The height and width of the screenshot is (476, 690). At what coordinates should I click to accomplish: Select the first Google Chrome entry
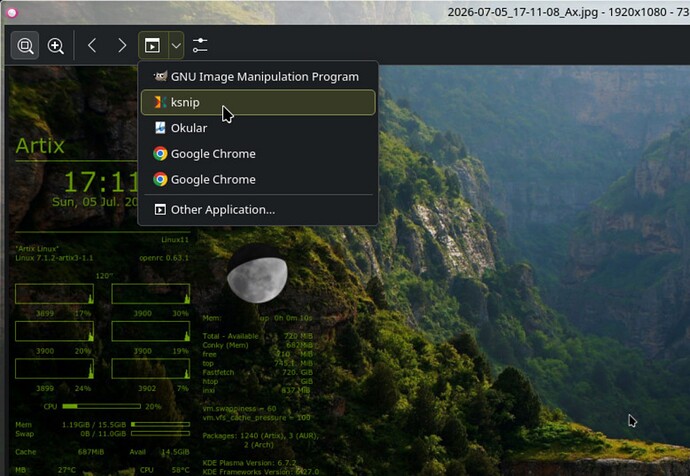[258, 154]
